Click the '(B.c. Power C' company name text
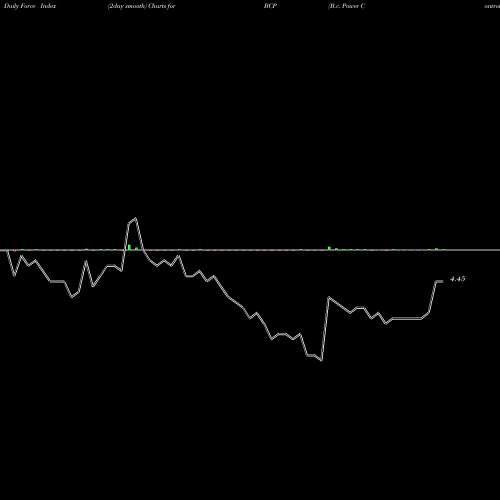Image resolution: width=500 pixels, height=500 pixels. tap(346, 6)
